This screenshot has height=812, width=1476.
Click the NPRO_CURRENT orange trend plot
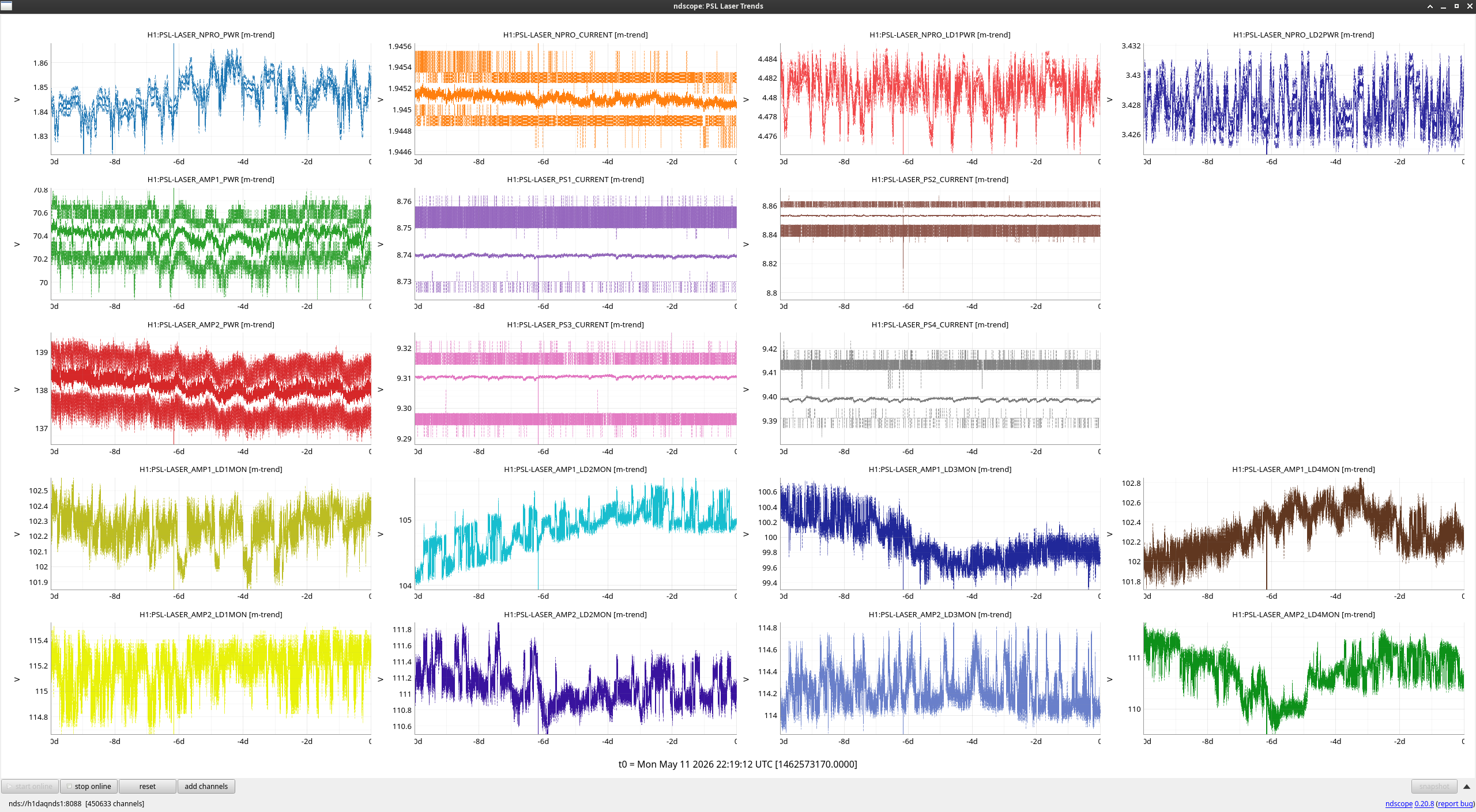click(575, 99)
